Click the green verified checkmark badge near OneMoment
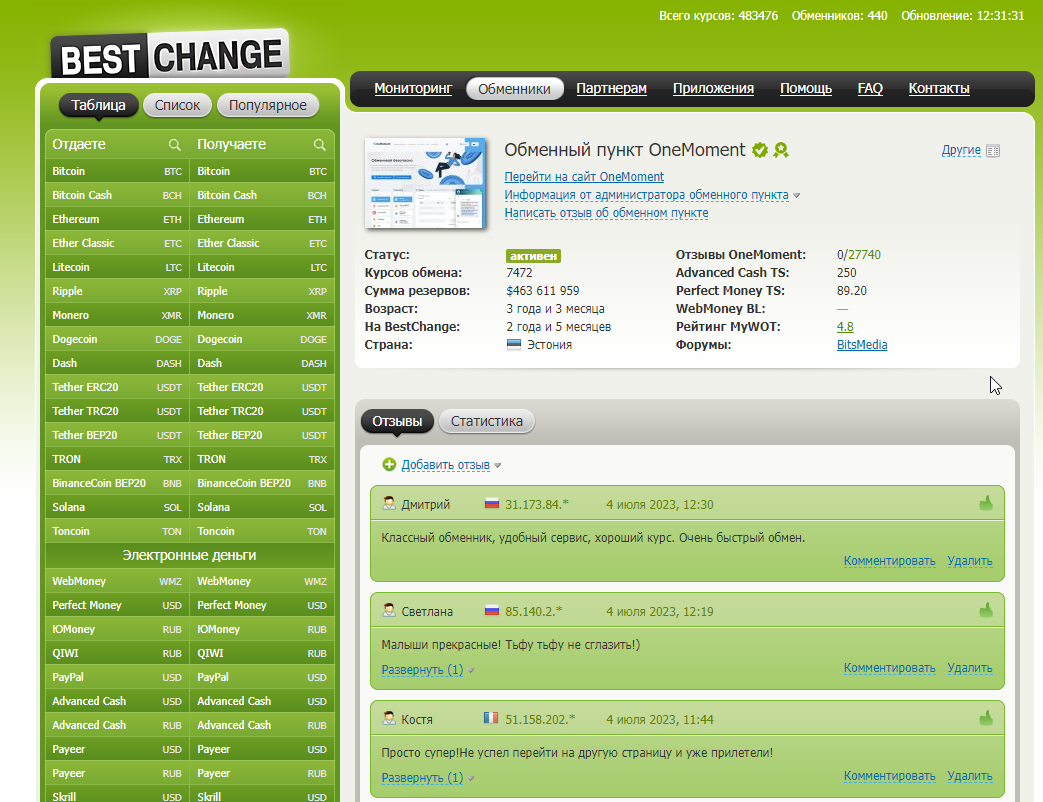Image resolution: width=1043 pixels, height=802 pixels. [x=760, y=150]
